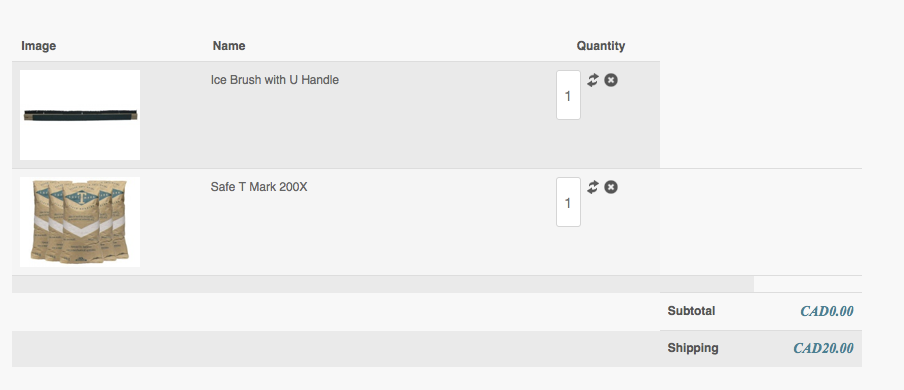Remove Ice Brush with U Handle from cart

click(x=611, y=80)
